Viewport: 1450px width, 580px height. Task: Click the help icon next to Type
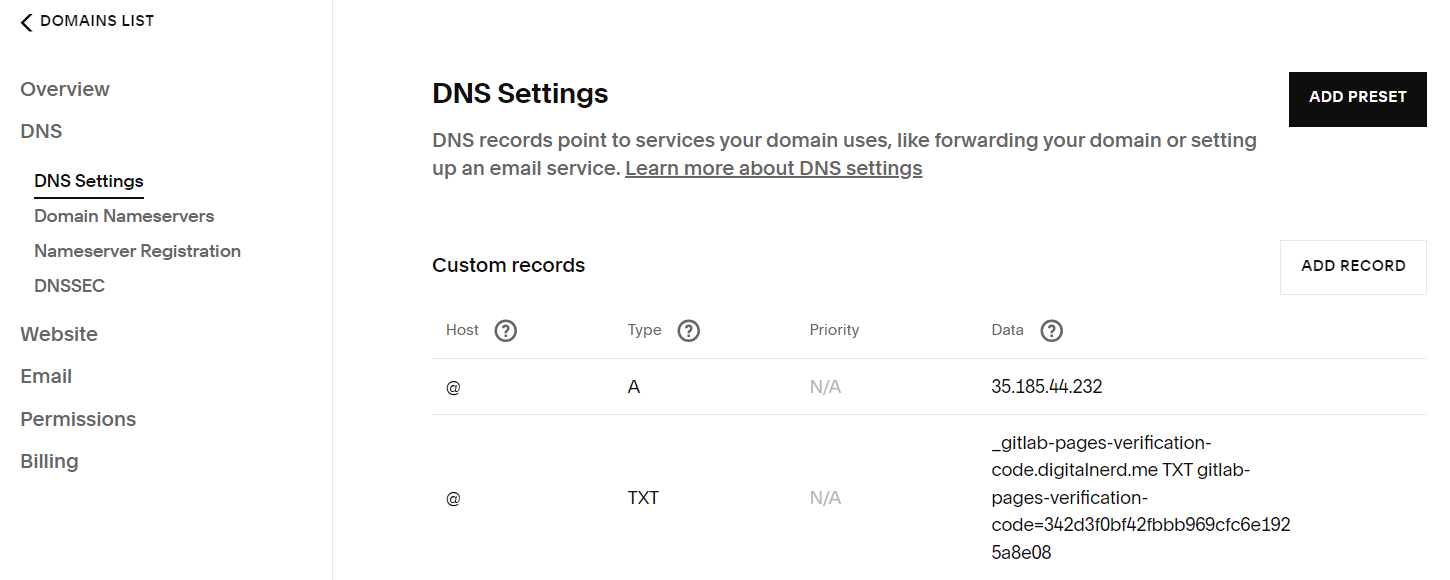pos(688,331)
